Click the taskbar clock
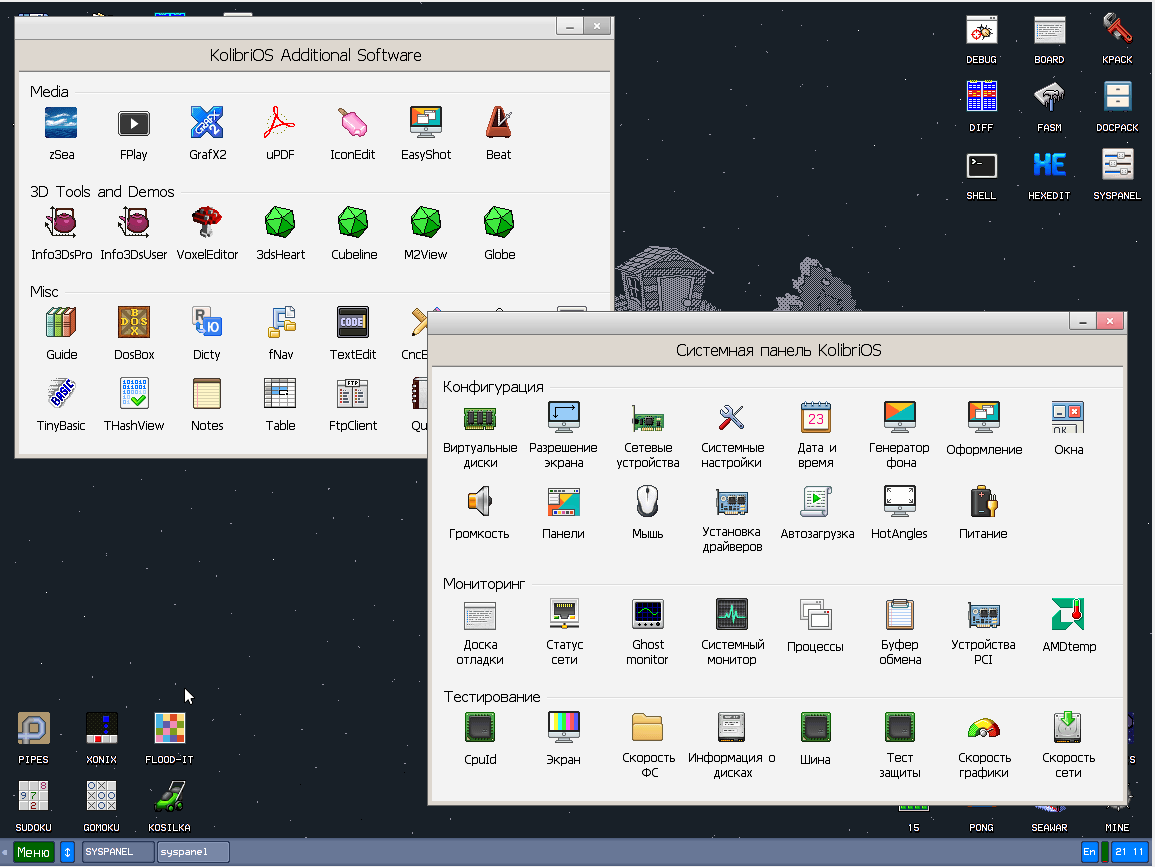1155x867 pixels. pyautogui.click(x=1129, y=852)
